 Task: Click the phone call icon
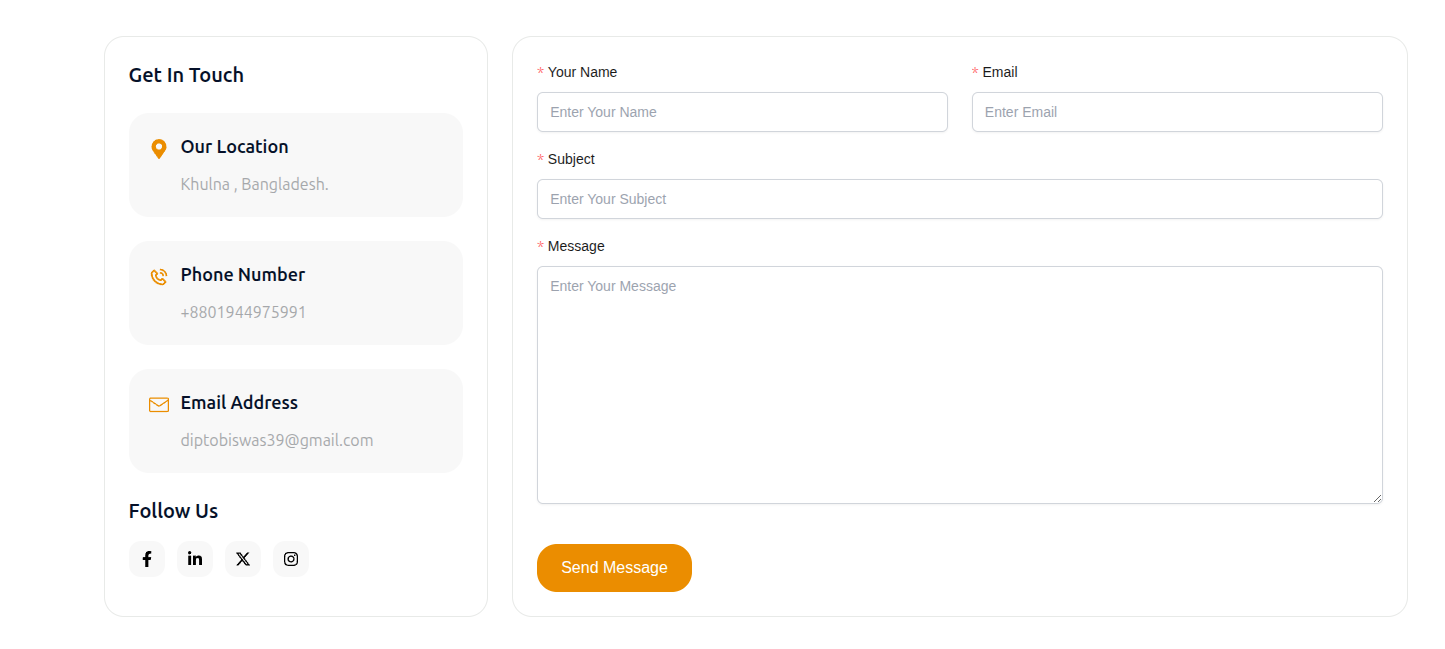pos(158,277)
